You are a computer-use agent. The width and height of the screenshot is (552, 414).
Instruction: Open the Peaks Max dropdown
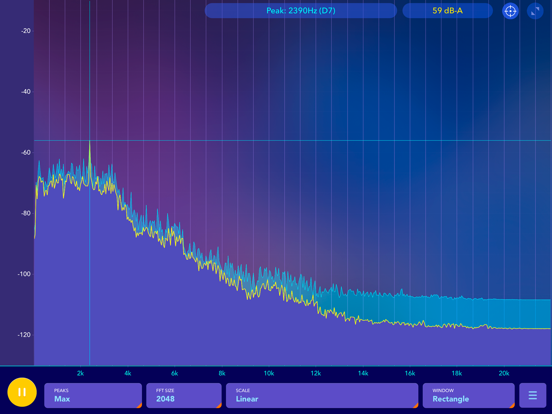[93, 395]
